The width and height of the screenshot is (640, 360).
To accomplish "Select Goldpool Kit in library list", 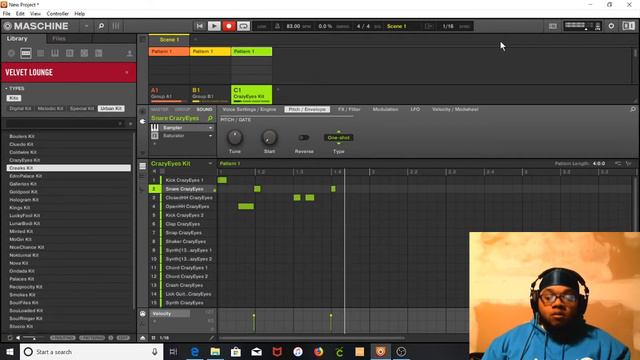I will (69, 192).
